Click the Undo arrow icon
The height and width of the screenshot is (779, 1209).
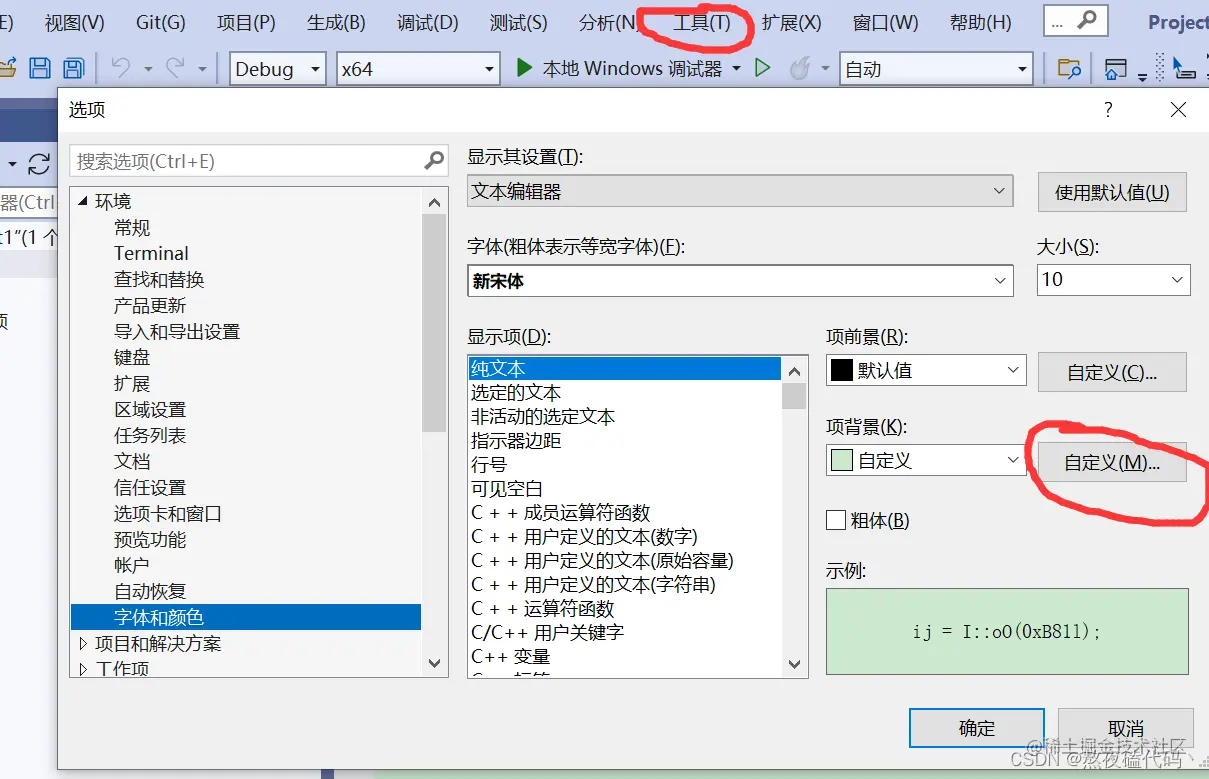(120, 68)
